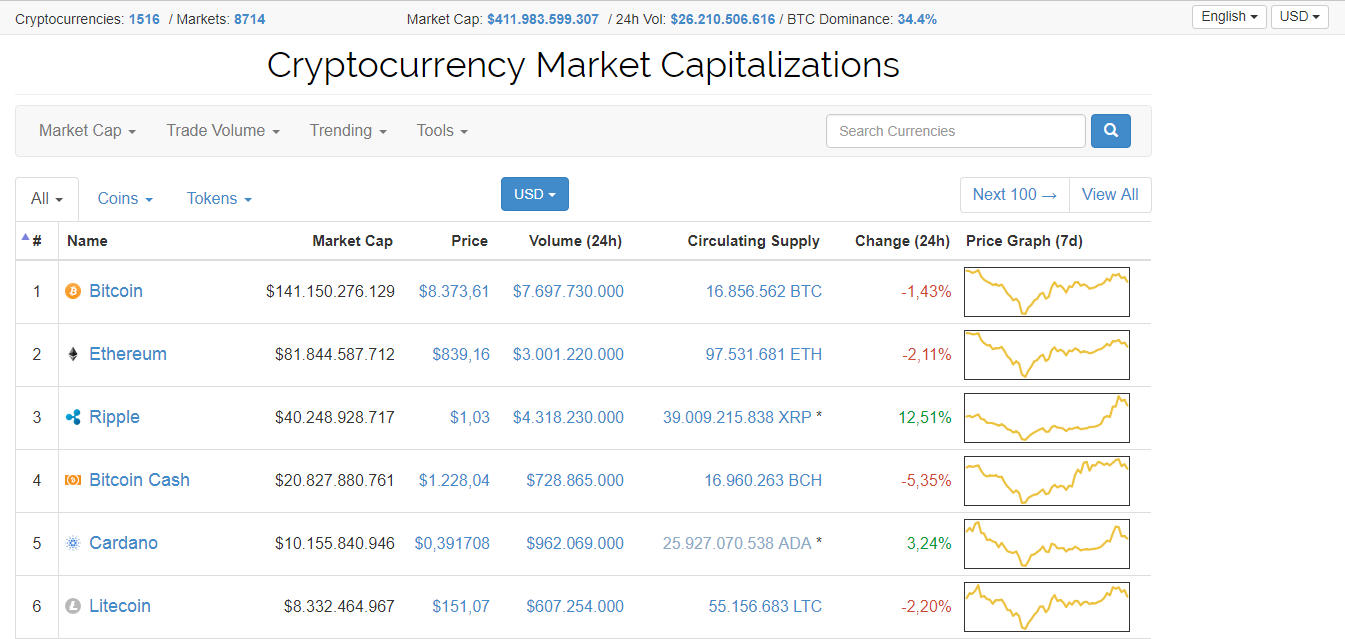Click the Bitcoin Cash logo icon
This screenshot has height=639, width=1345.
(72, 480)
